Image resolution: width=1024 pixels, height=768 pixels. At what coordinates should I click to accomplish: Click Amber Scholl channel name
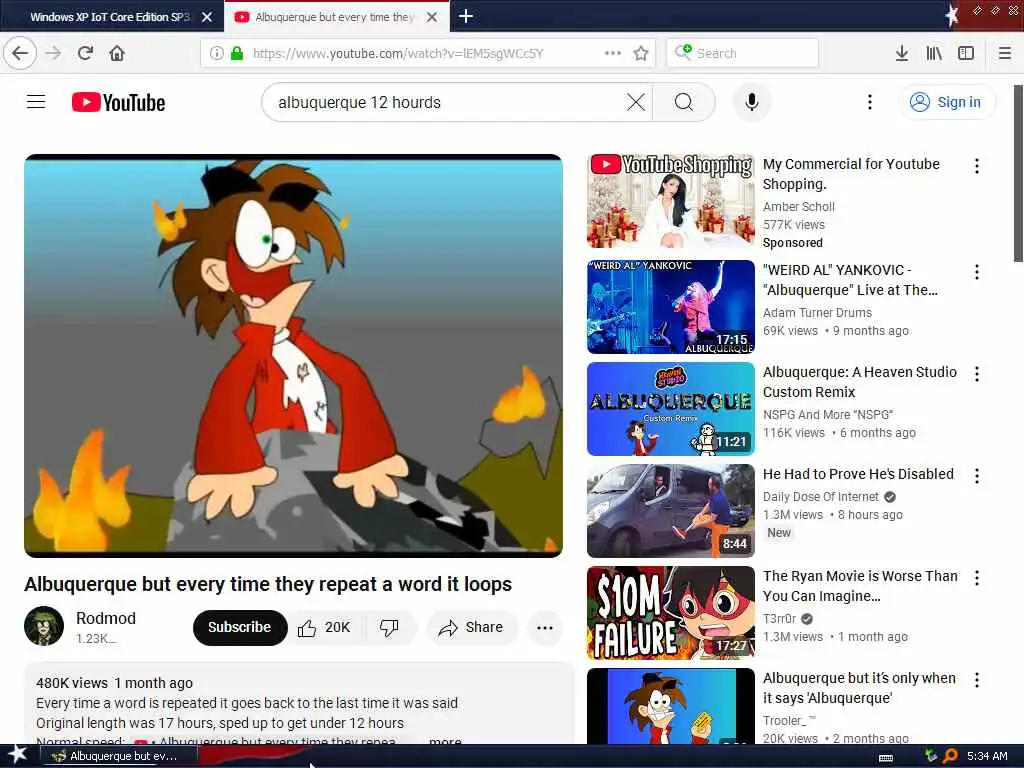[799, 206]
